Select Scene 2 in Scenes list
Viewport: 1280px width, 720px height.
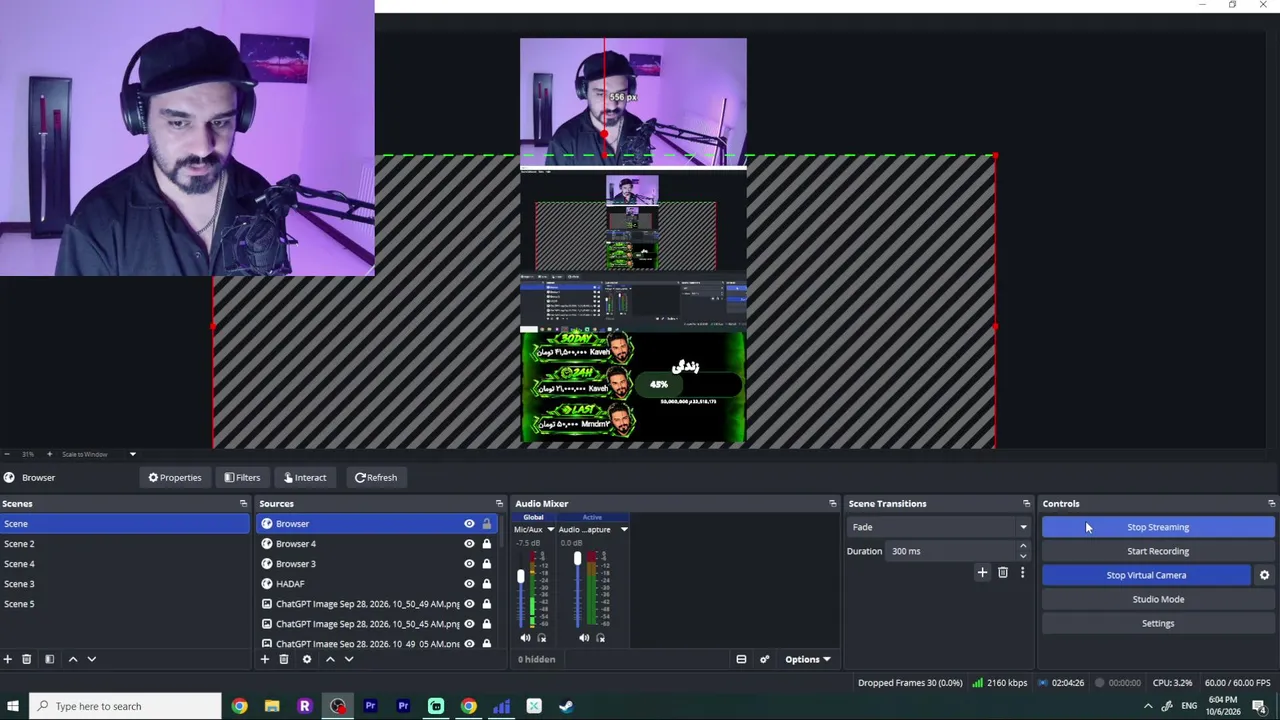click(124, 544)
